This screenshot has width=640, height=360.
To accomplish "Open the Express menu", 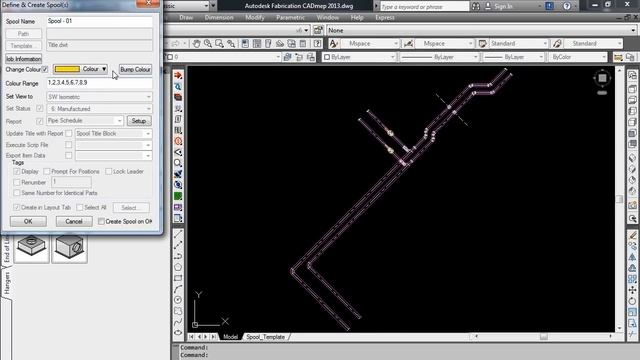I will 384,18.
